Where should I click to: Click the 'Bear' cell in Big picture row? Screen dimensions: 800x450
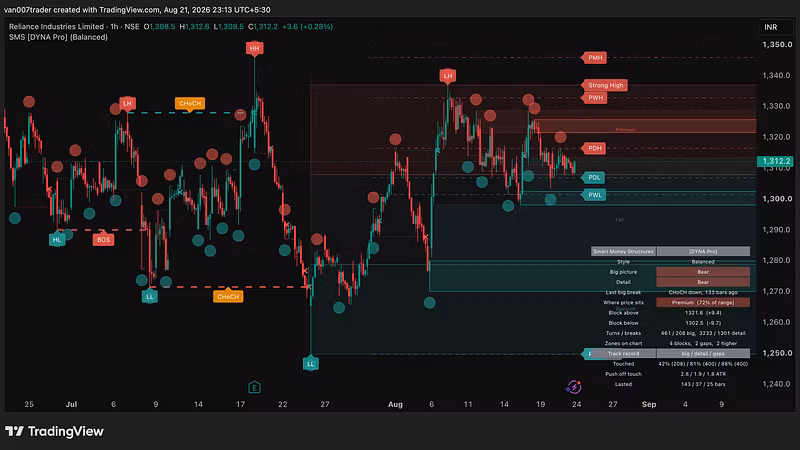703,272
